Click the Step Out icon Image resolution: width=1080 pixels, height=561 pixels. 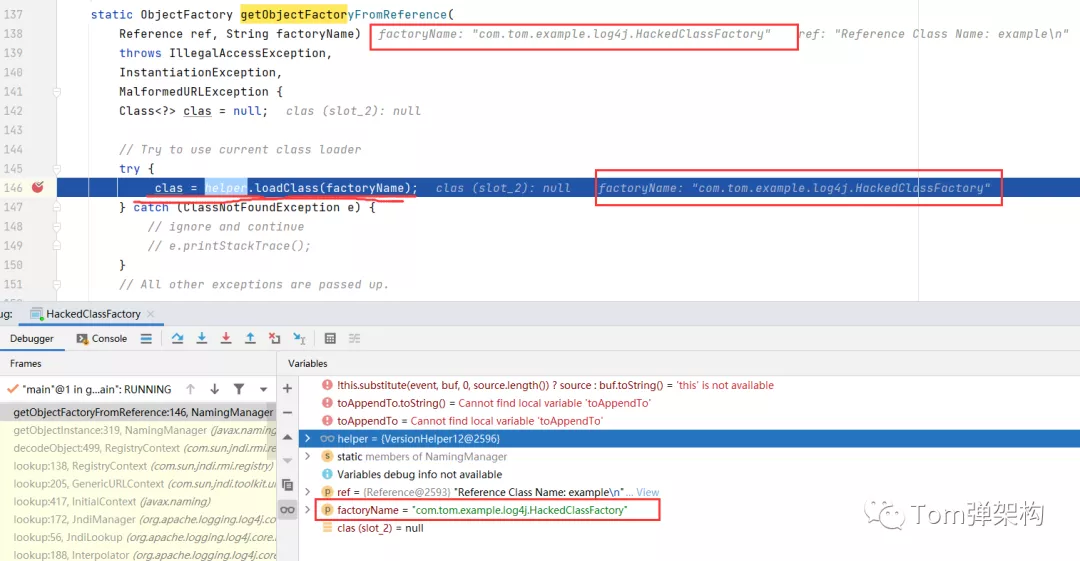(250, 339)
